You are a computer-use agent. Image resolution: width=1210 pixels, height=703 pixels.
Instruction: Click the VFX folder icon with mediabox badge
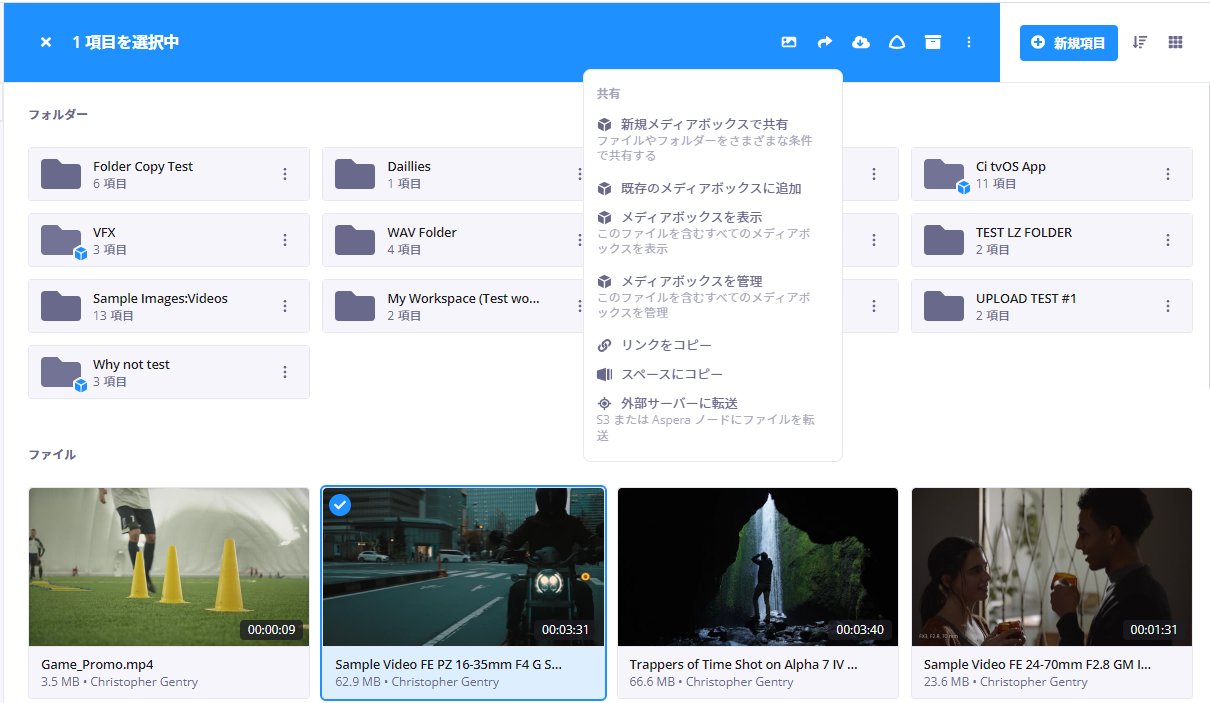[61, 240]
